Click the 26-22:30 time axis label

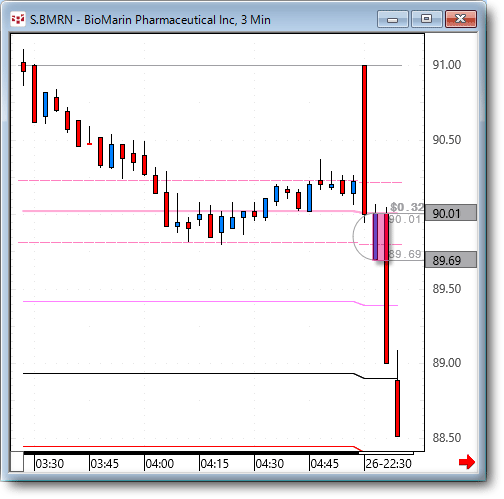click(x=389, y=464)
